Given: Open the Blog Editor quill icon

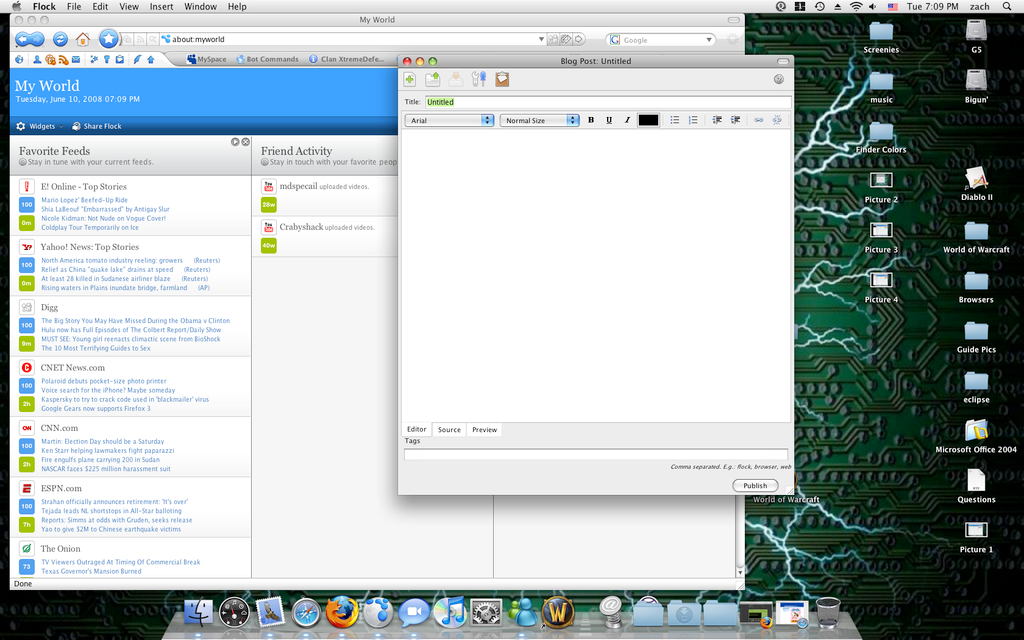Looking at the screenshot, I should [x=137, y=59].
